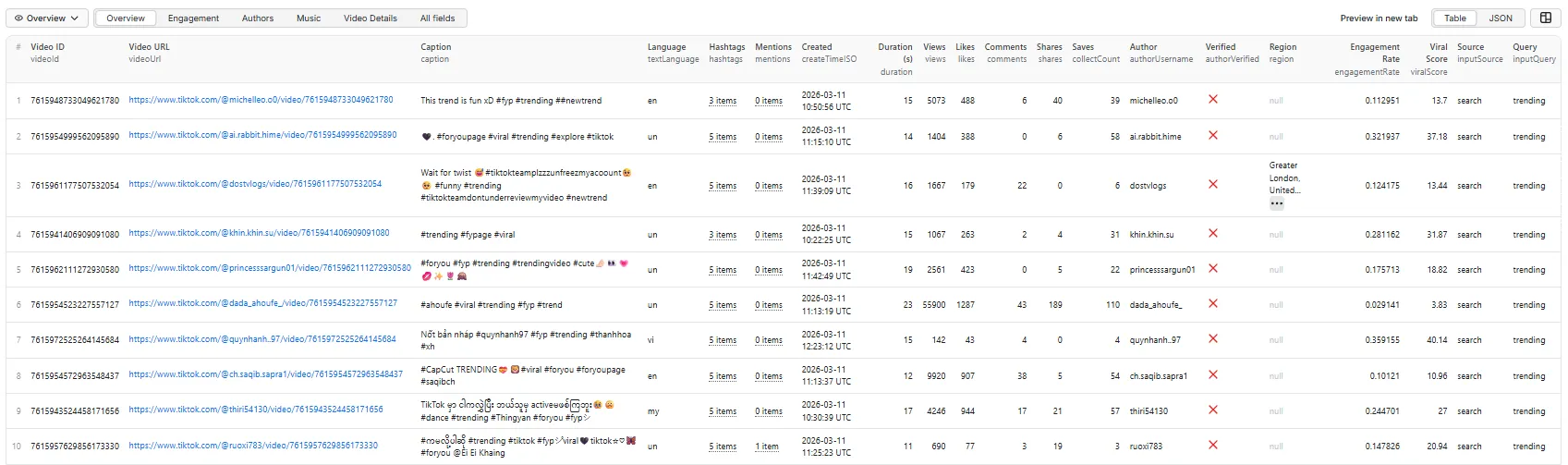
Task: Click video ID 7615948733049621780
Action: 75,101
